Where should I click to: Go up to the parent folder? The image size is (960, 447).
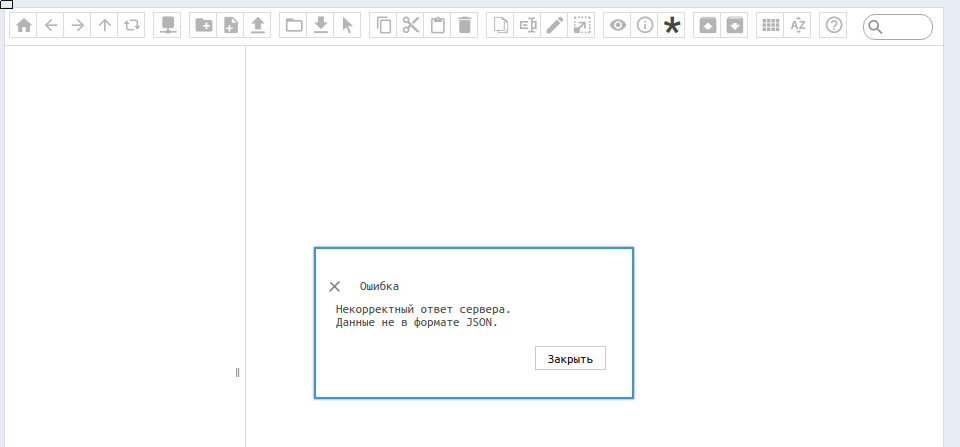(x=105, y=26)
